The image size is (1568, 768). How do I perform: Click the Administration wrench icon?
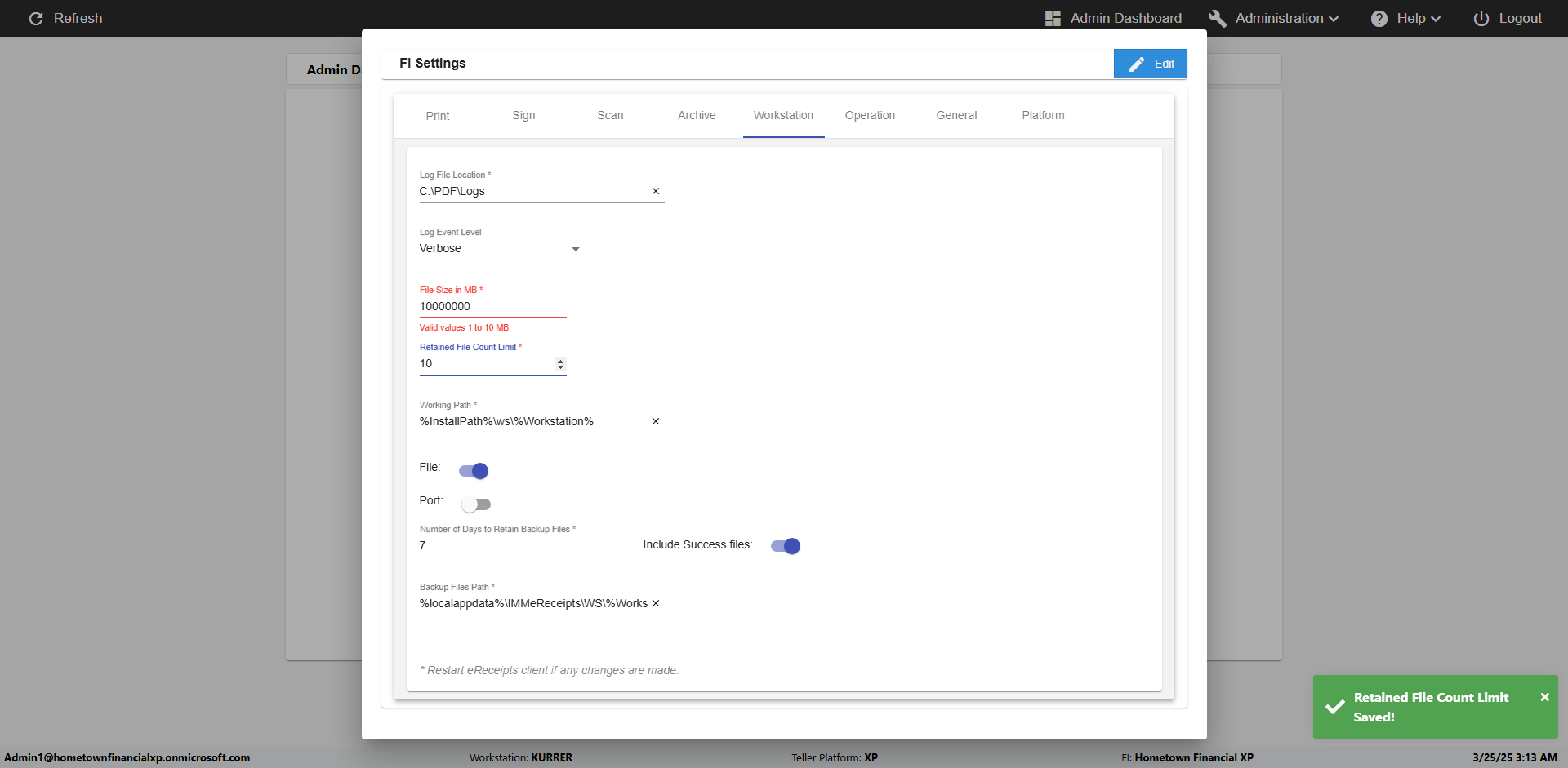[x=1218, y=18]
